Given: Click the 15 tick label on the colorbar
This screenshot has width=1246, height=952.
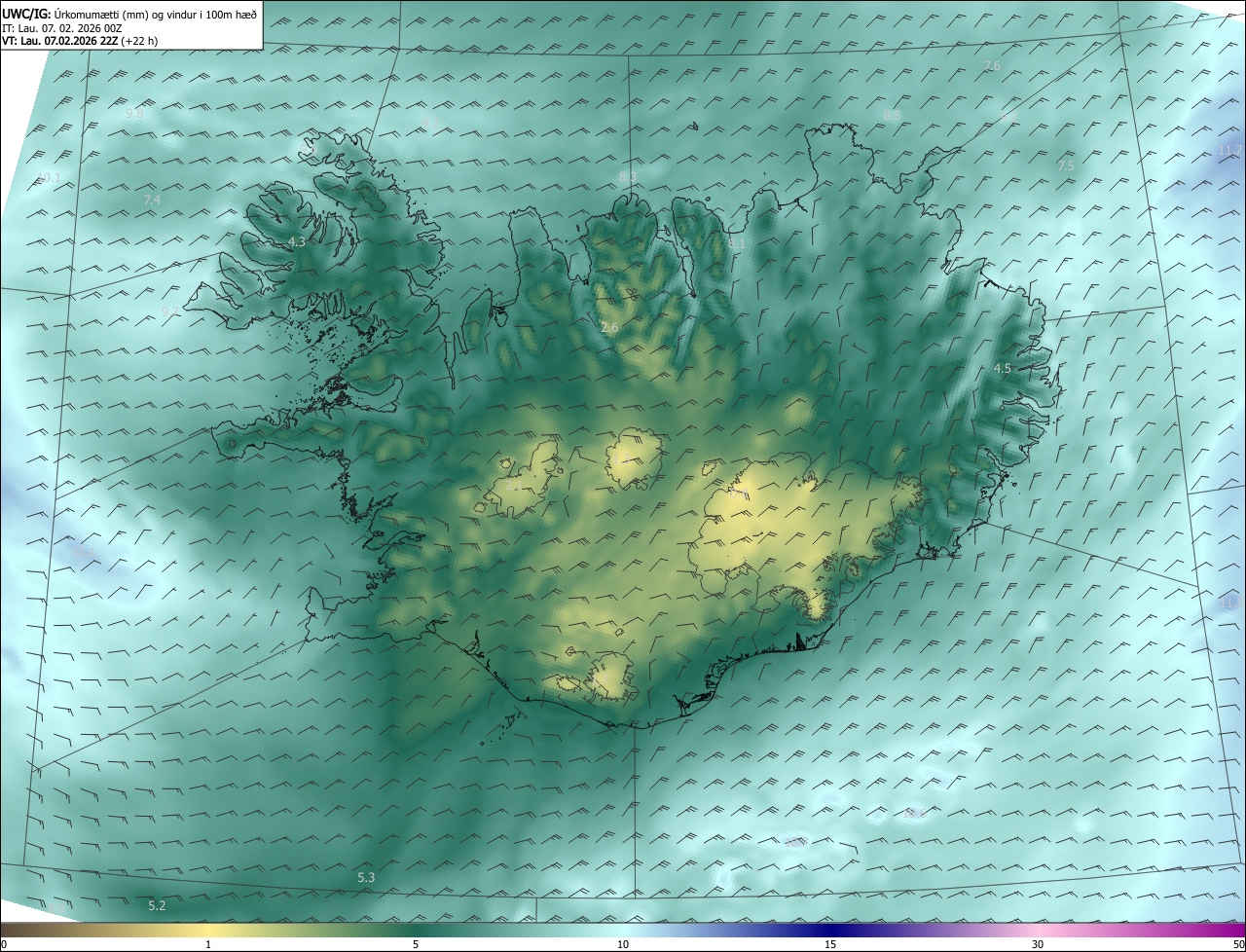Looking at the screenshot, I should 830,944.
